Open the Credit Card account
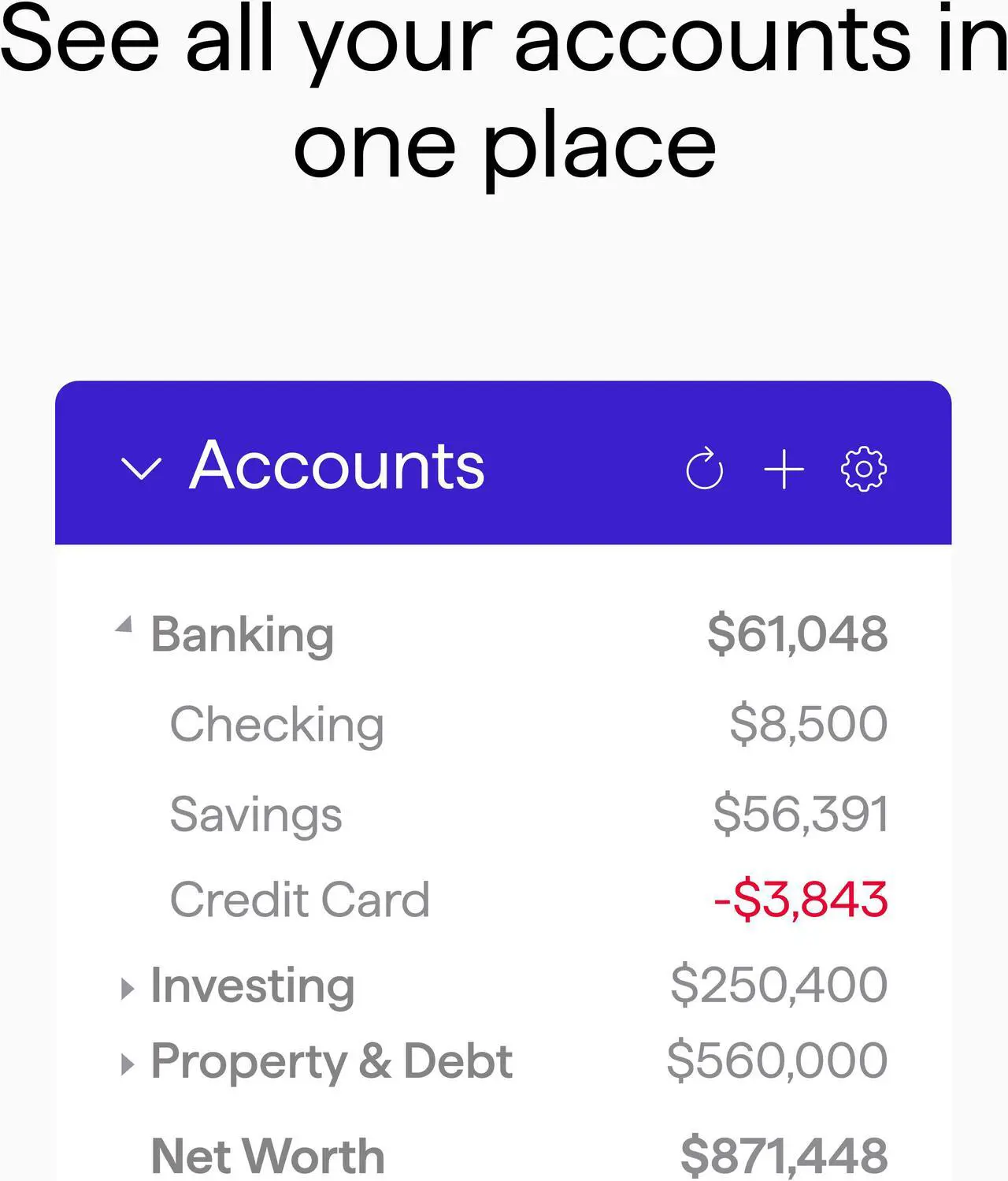Image resolution: width=1008 pixels, height=1181 pixels. pyautogui.click(x=502, y=900)
